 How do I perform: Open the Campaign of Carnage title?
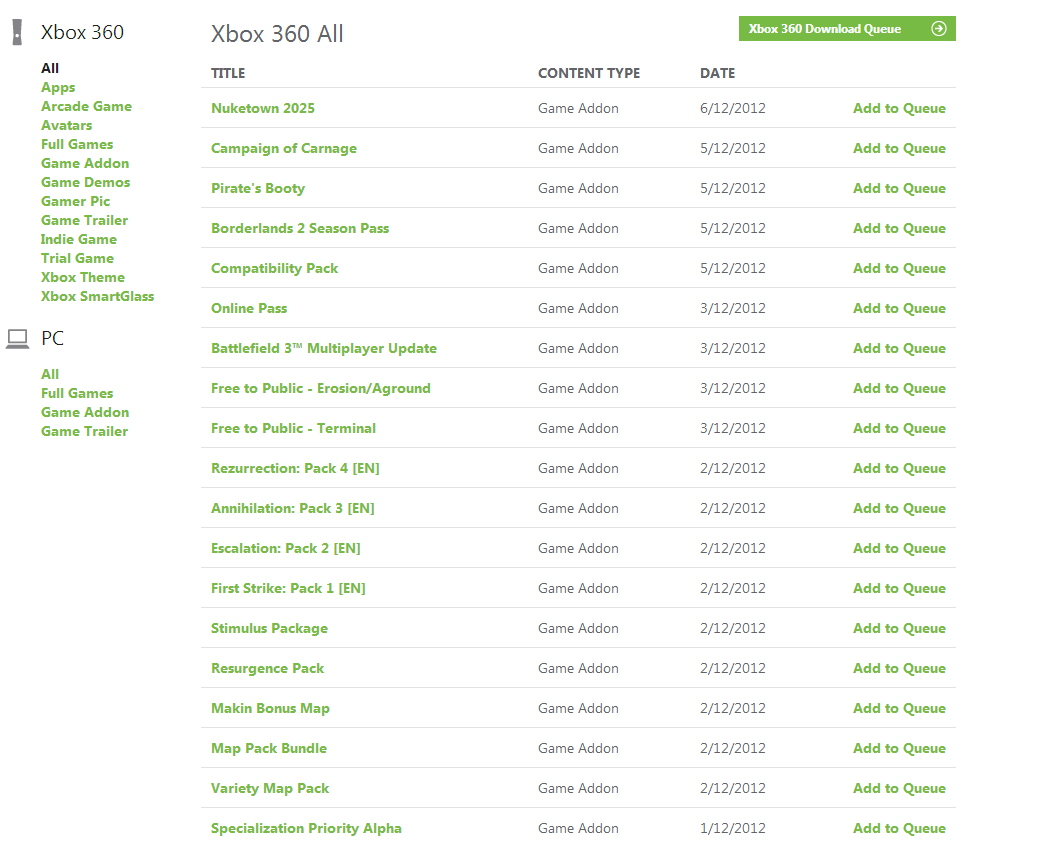(x=284, y=149)
